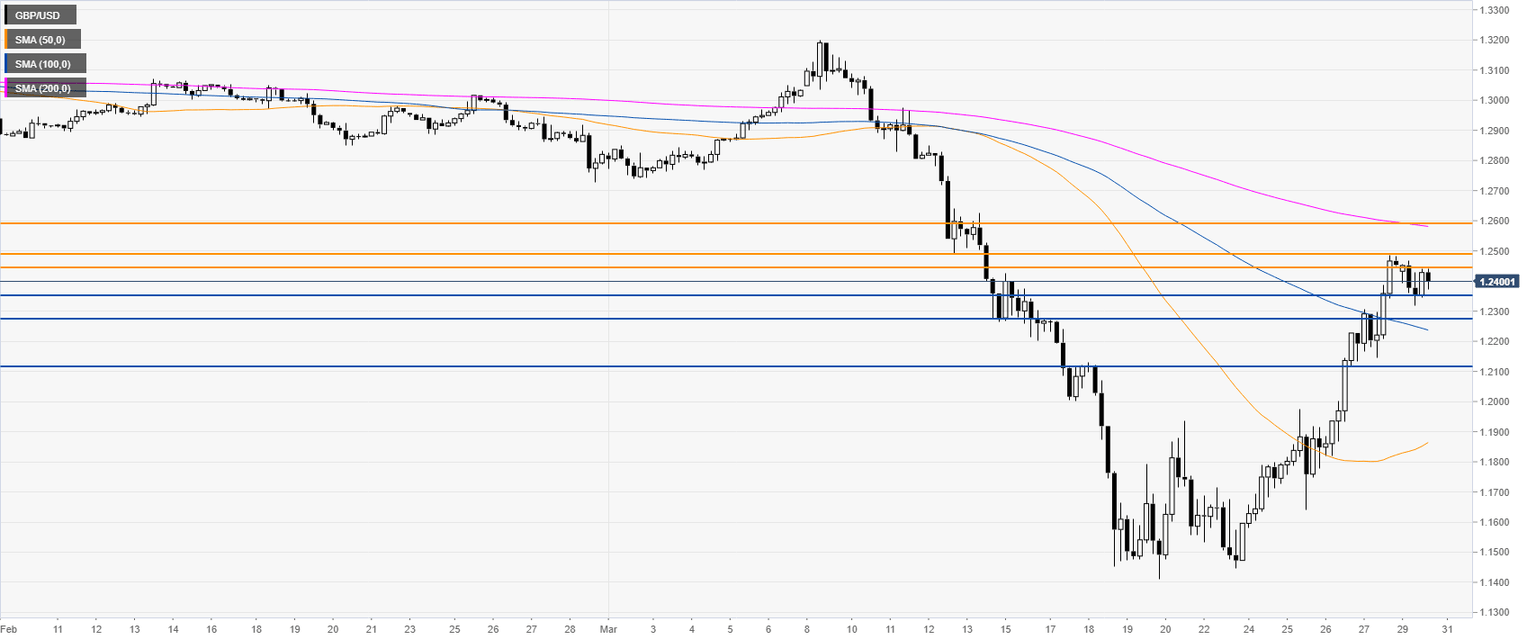The height and width of the screenshot is (641, 1536).
Task: Click the 22 date axis label
Action: (x=1207, y=631)
